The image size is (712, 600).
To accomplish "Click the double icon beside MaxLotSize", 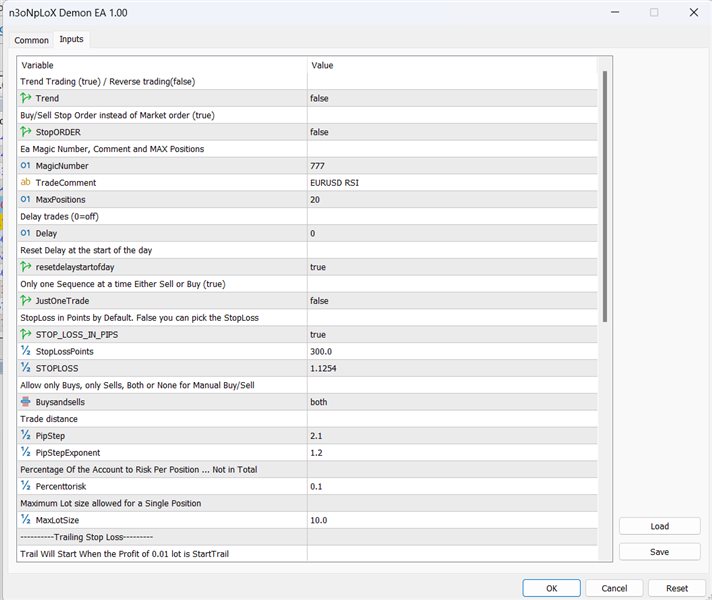I will (25, 519).
